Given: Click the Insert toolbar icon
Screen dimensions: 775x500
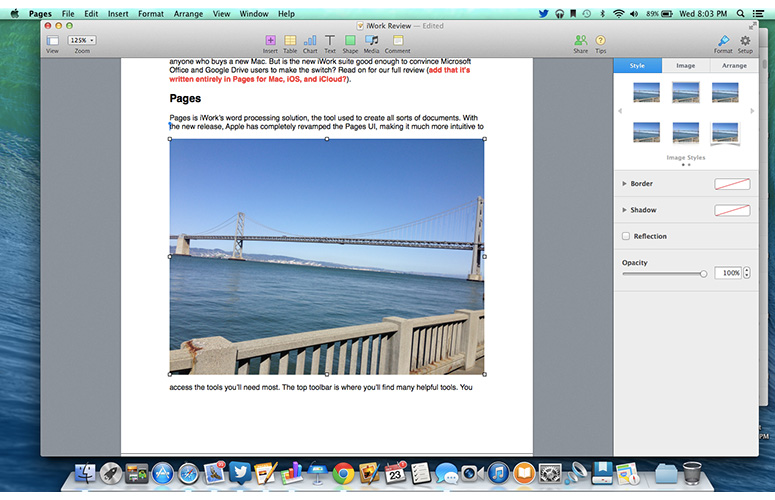Looking at the screenshot, I should (x=270, y=40).
